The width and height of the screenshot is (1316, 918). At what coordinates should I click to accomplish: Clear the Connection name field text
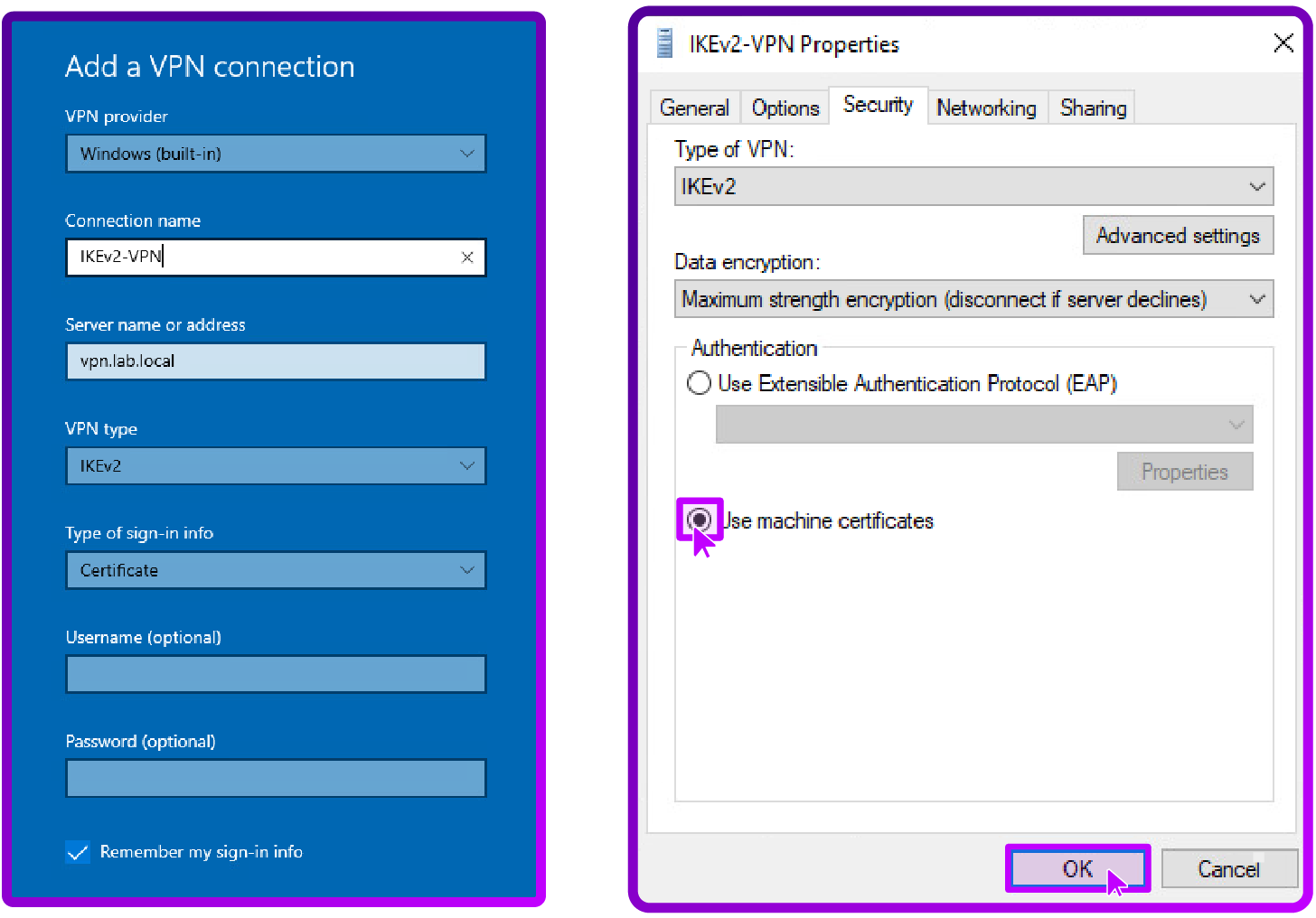[x=467, y=258]
